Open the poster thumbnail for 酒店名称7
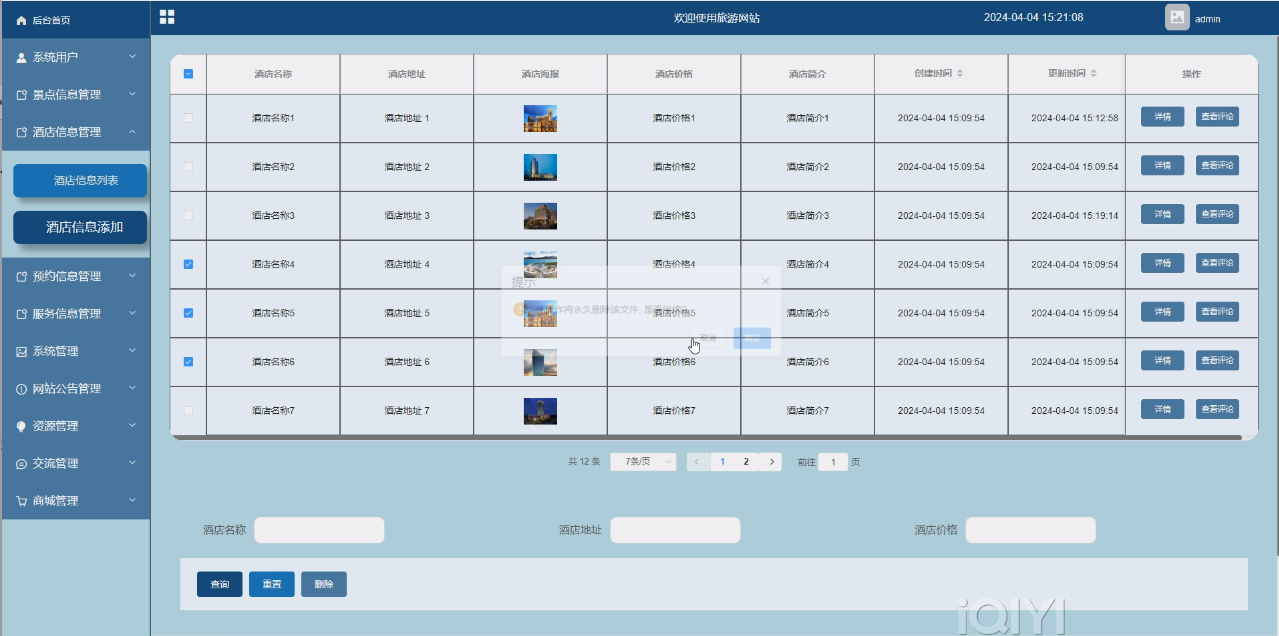 [x=540, y=411]
